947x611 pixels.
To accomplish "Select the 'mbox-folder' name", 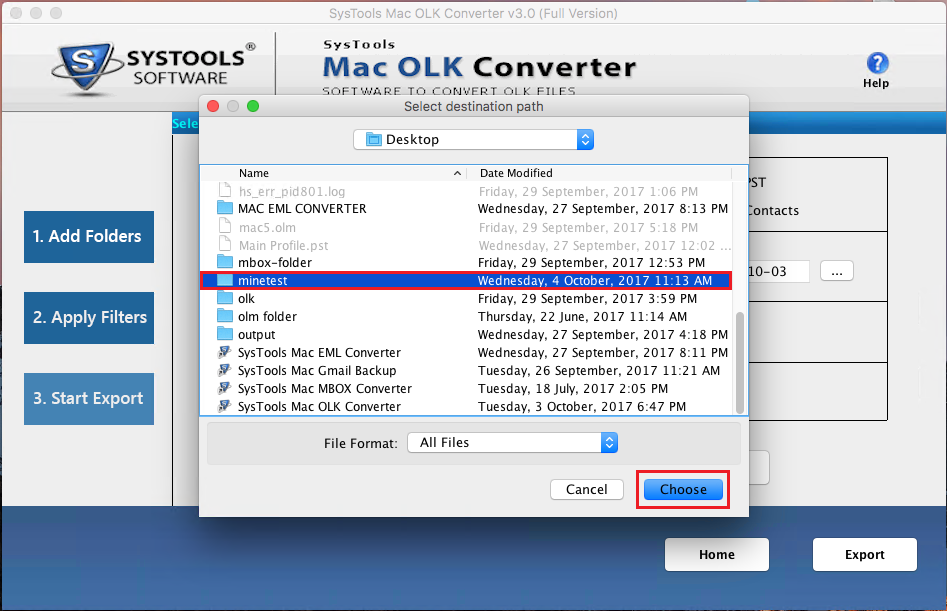I will click(x=275, y=263).
